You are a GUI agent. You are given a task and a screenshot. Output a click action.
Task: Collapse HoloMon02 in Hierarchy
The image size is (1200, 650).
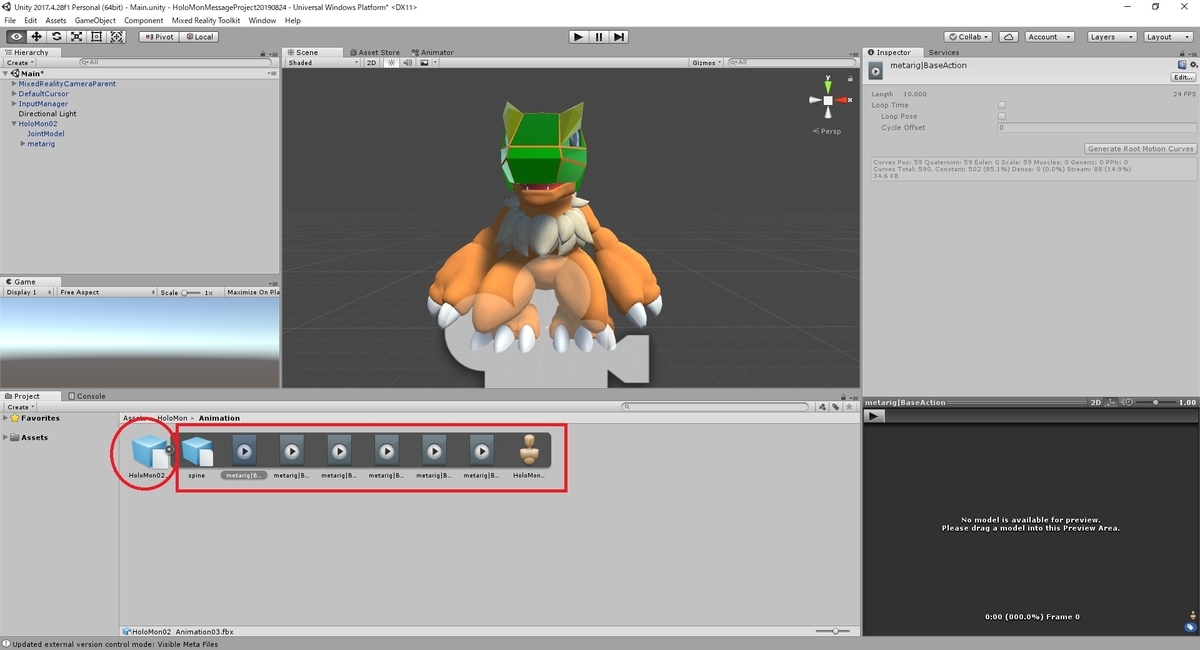[x=14, y=124]
